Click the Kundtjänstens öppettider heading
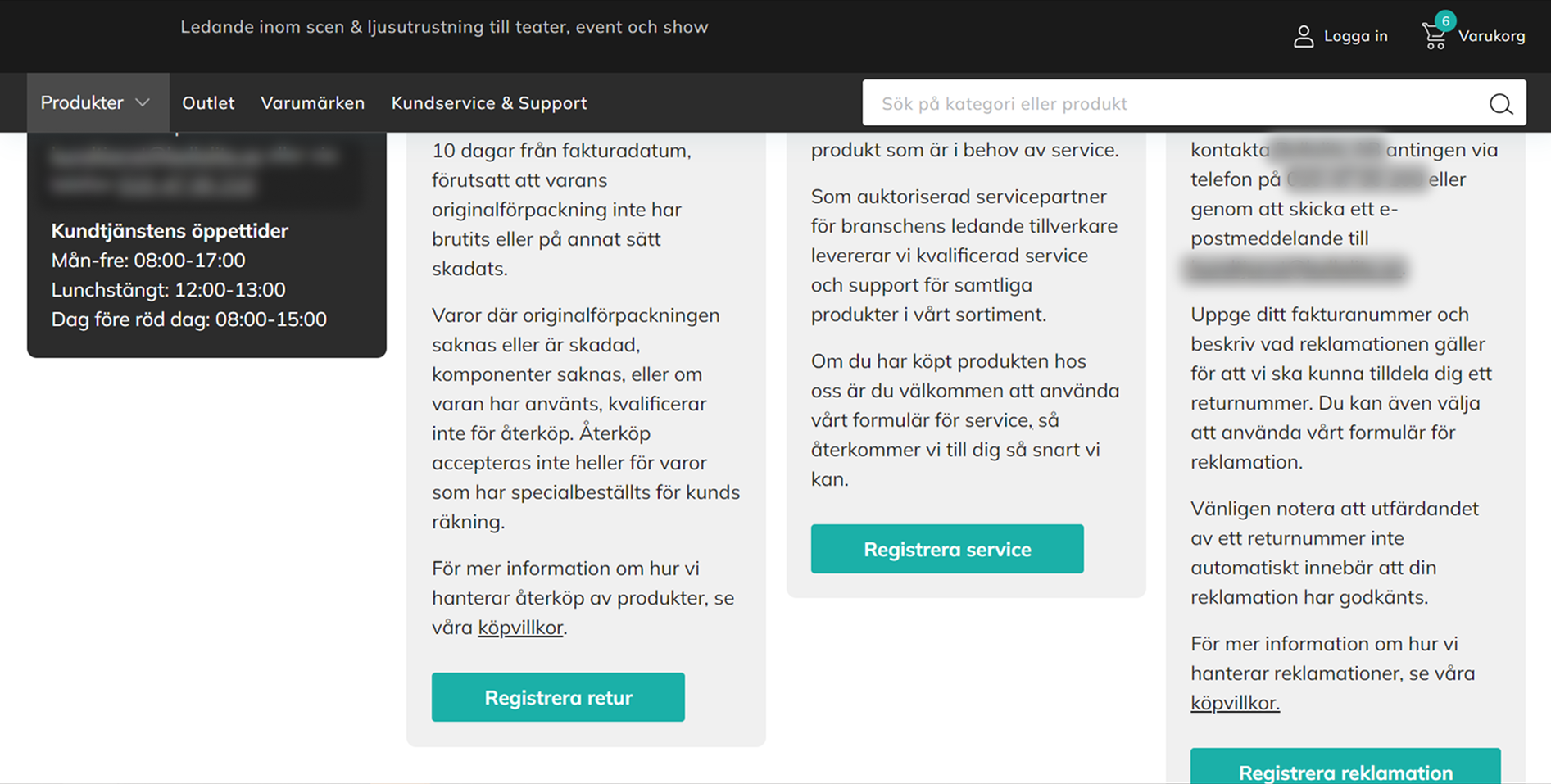This screenshot has width=1551, height=784. [170, 231]
